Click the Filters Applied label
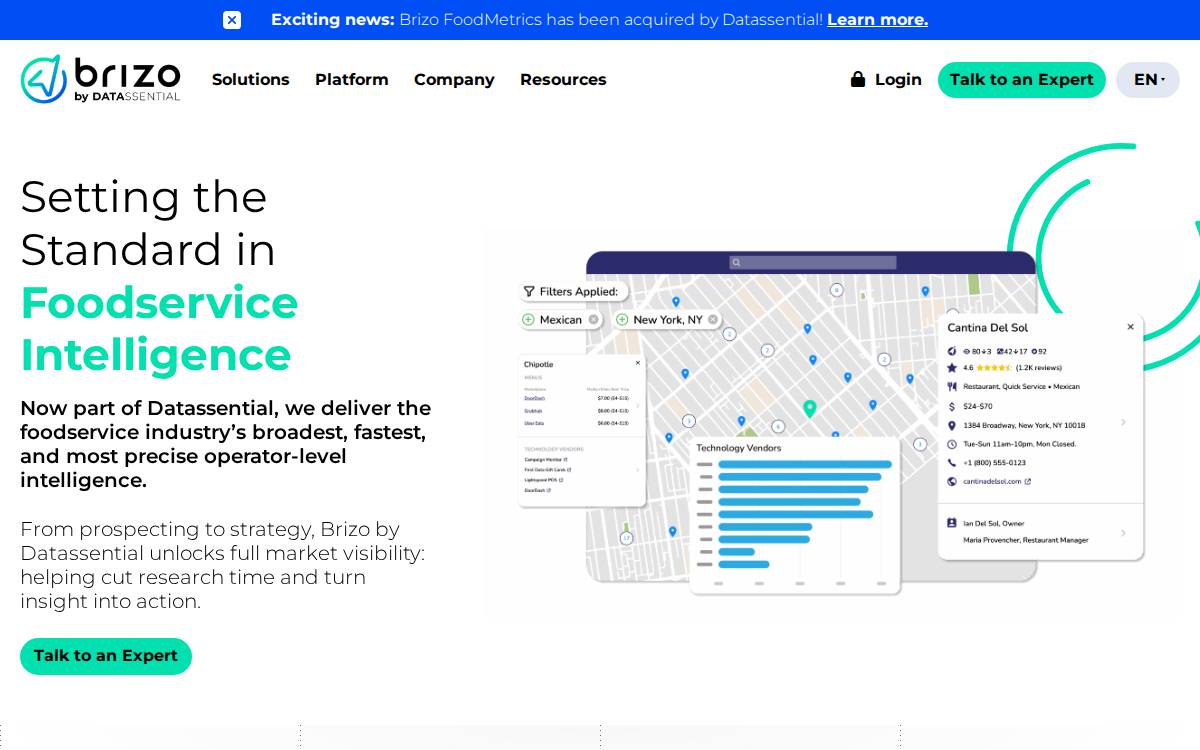This screenshot has width=1200, height=750. 579,292
